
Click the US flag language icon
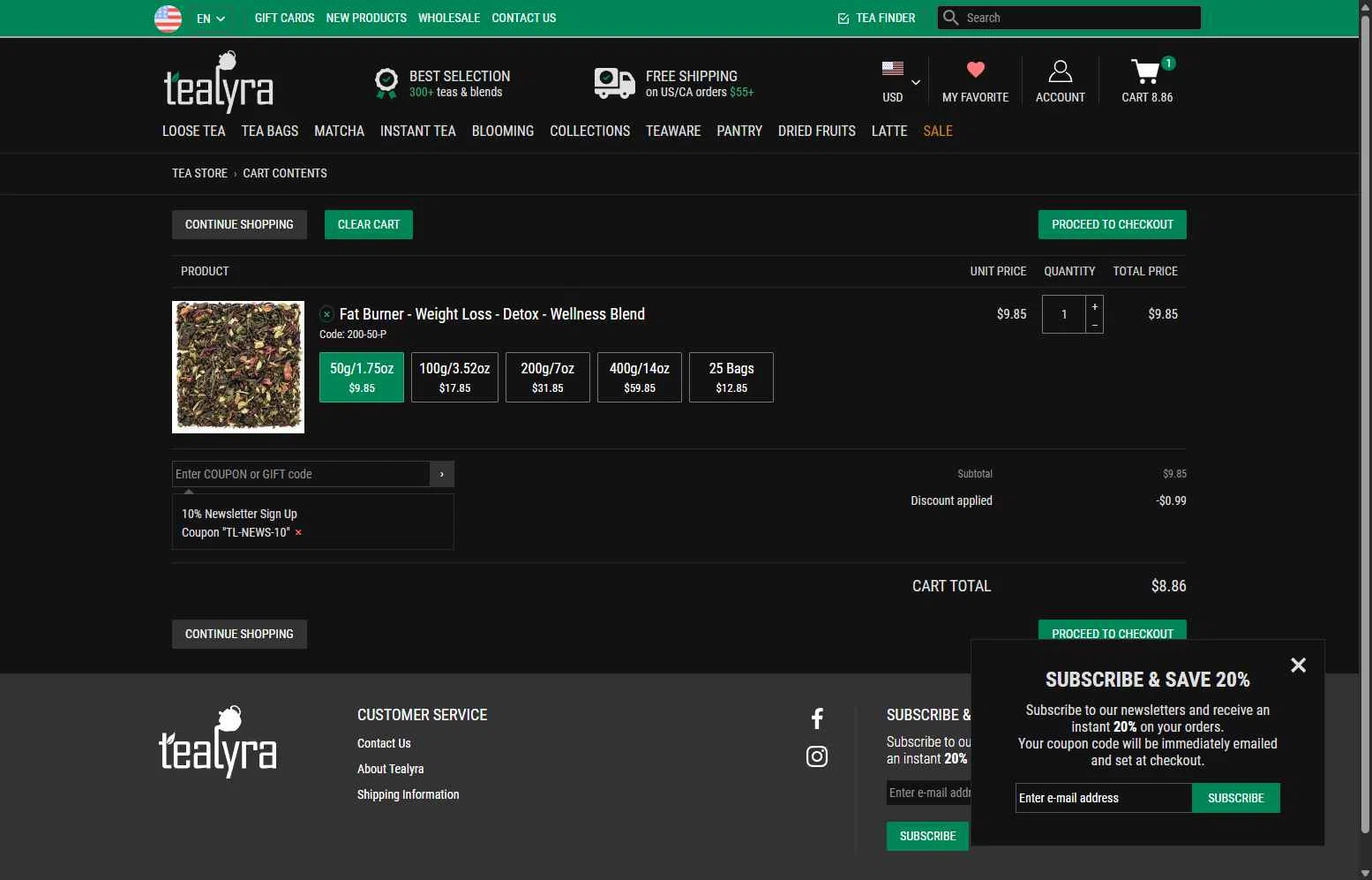click(x=168, y=18)
